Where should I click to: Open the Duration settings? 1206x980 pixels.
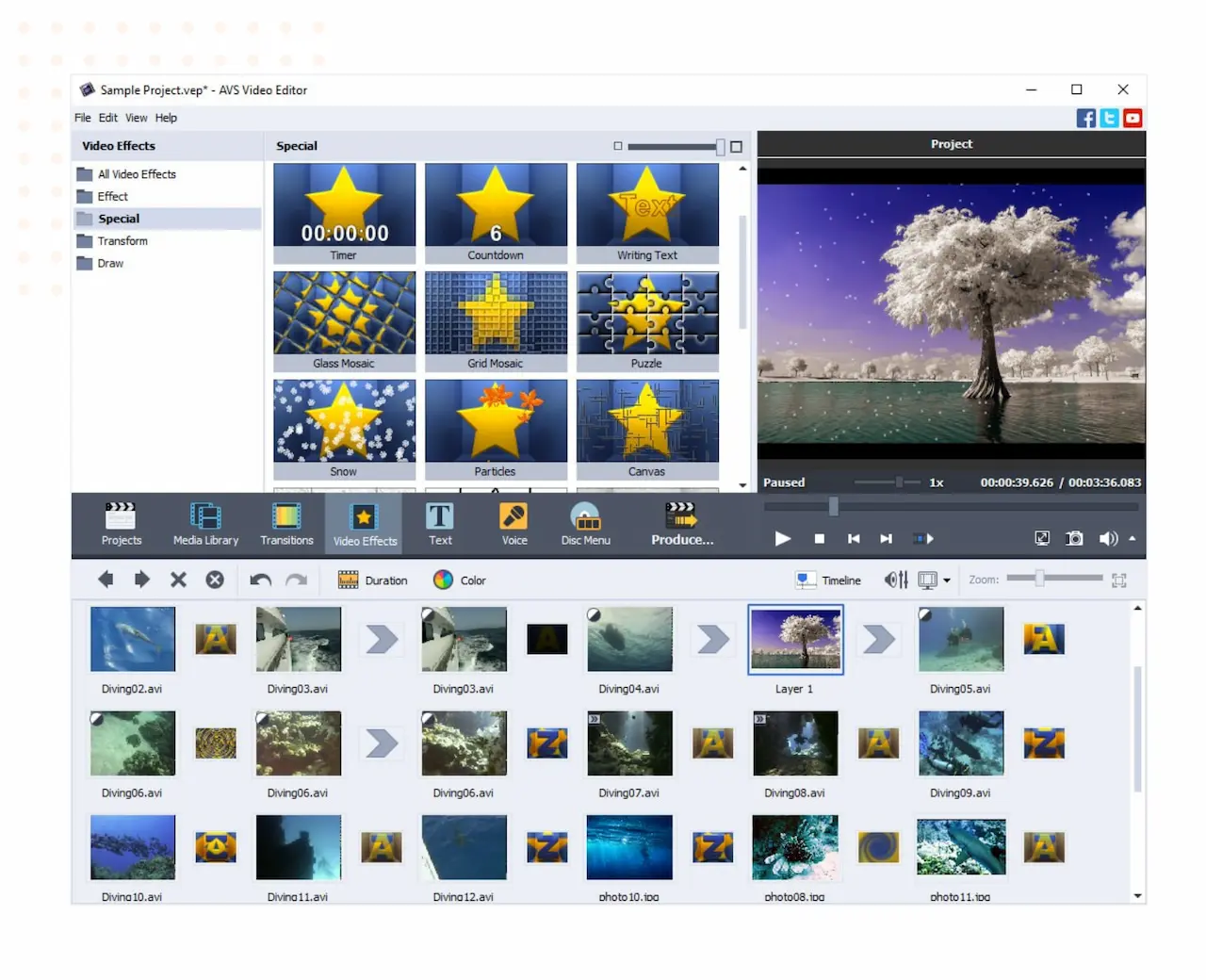[x=374, y=580]
